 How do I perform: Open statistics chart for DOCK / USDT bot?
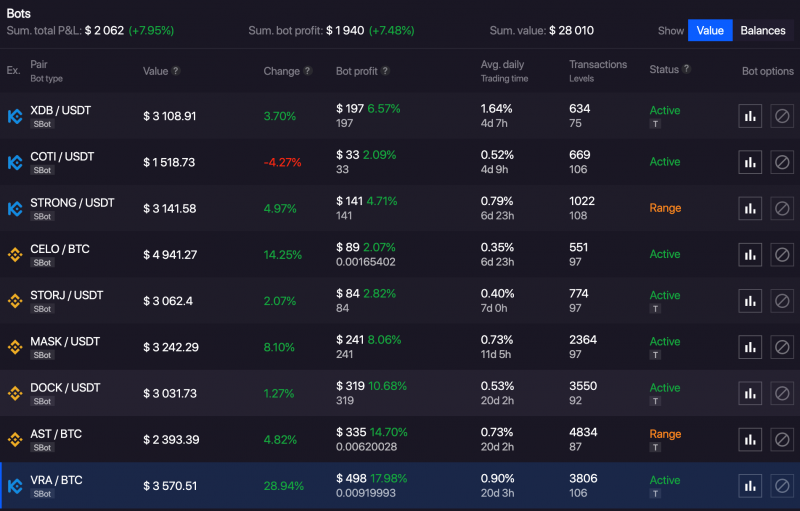[x=750, y=393]
